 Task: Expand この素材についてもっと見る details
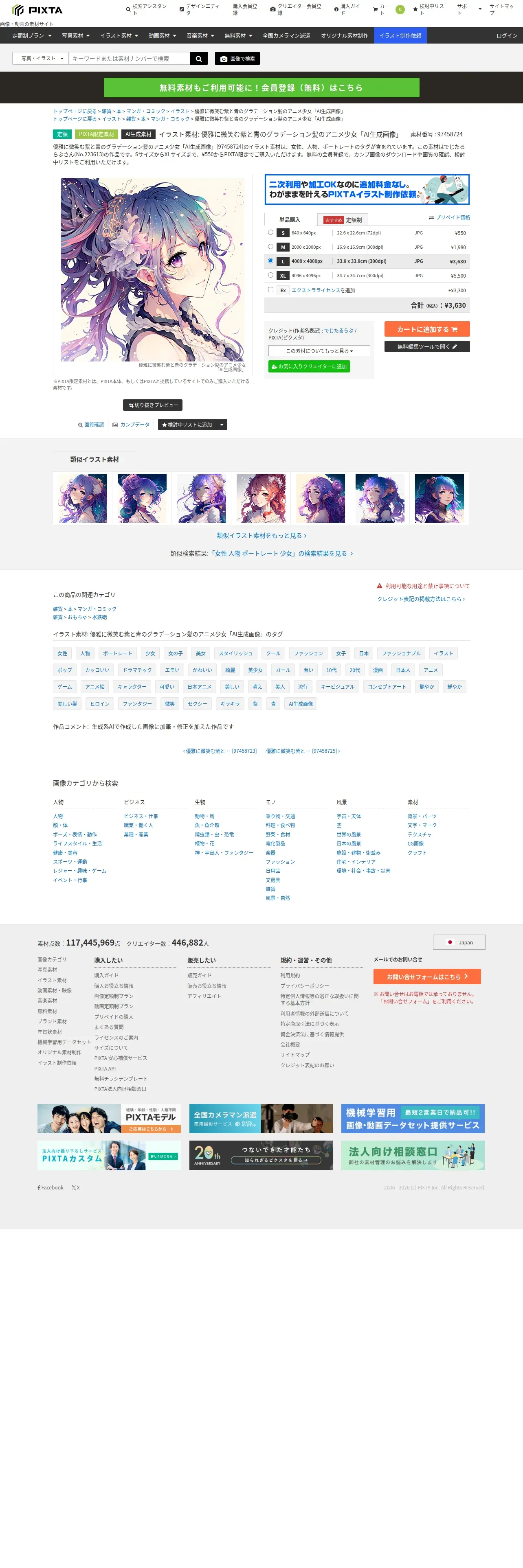click(319, 350)
